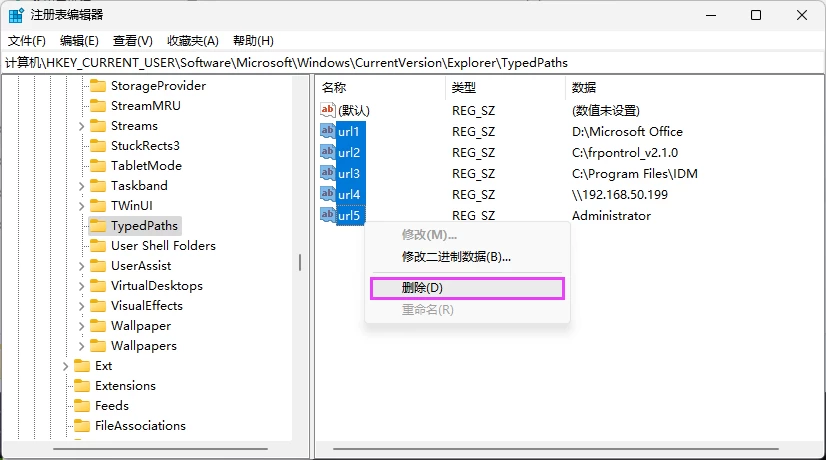826x460 pixels.
Task: Expand the Ext key
Action: click(65, 366)
